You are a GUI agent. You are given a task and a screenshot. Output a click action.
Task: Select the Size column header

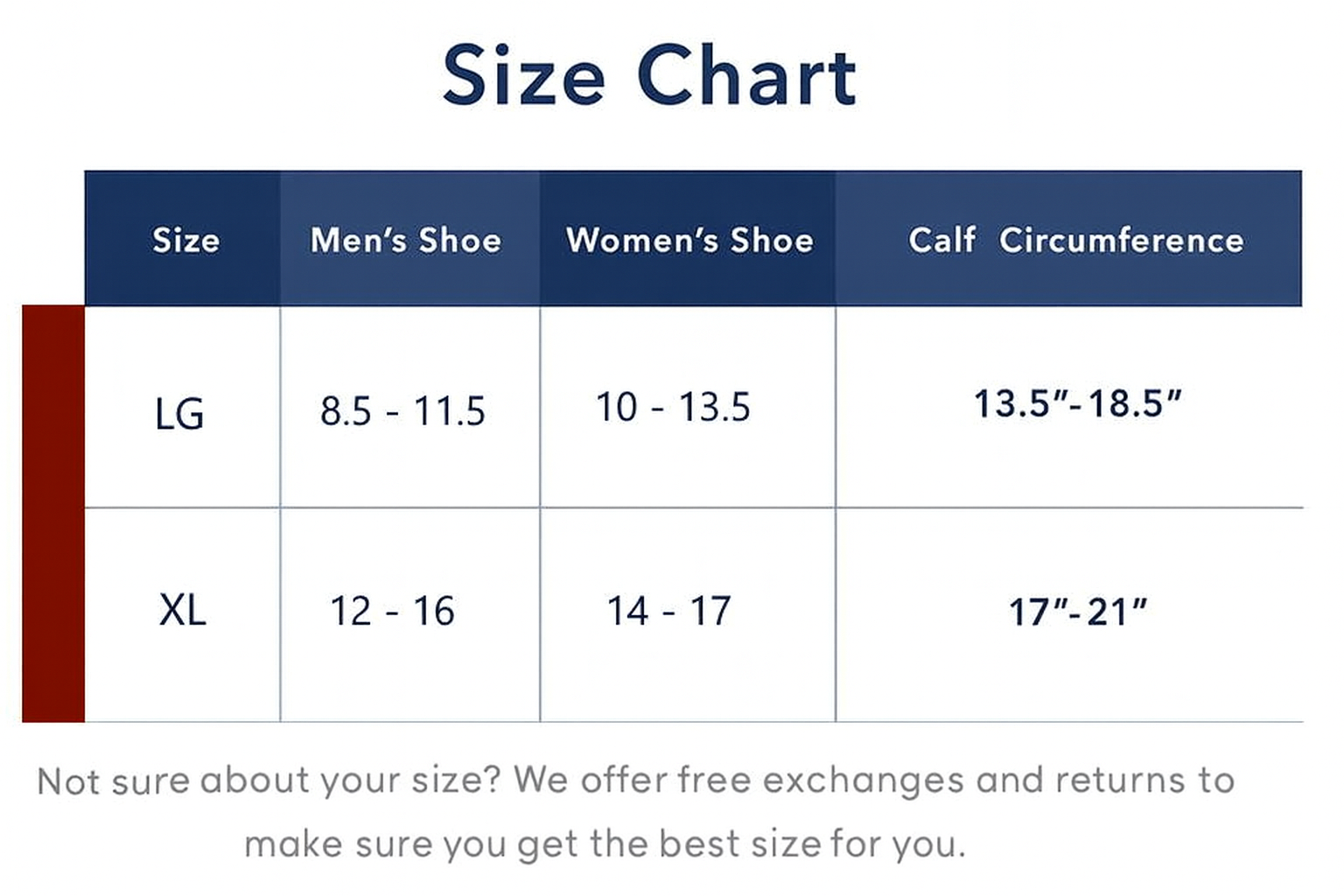click(x=185, y=240)
